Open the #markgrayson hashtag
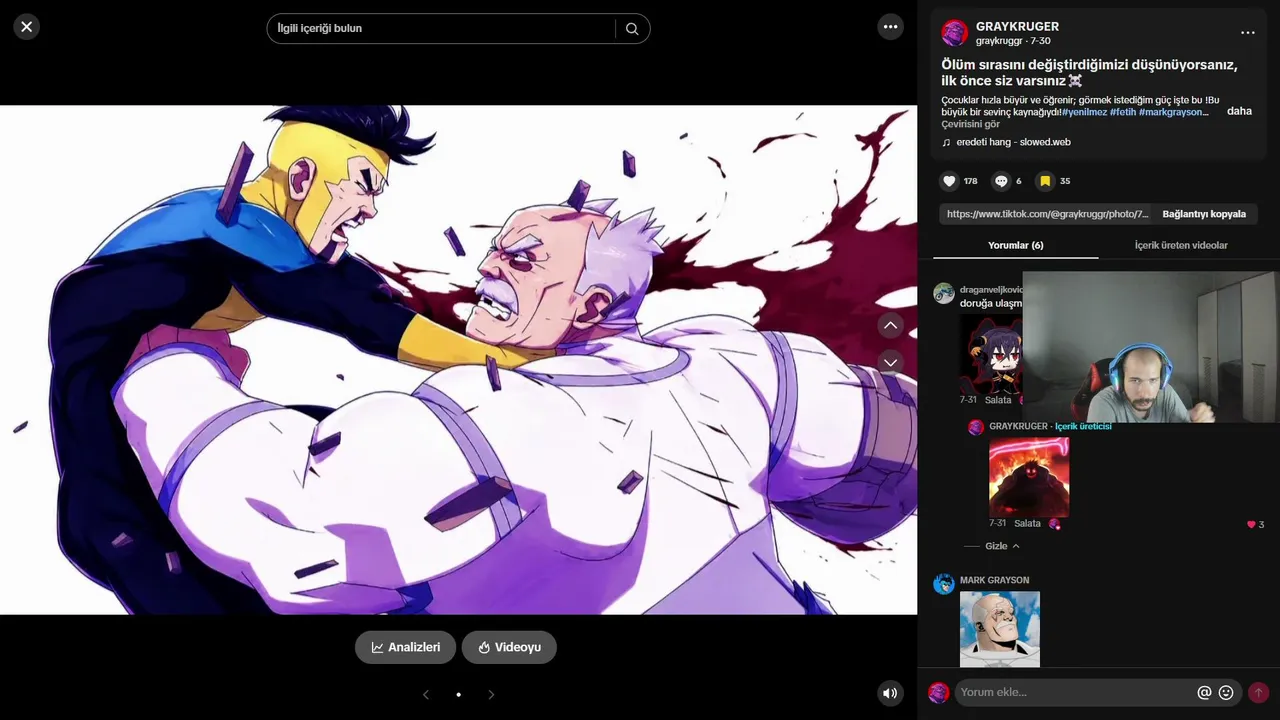This screenshot has height=720, width=1280. (1174, 112)
